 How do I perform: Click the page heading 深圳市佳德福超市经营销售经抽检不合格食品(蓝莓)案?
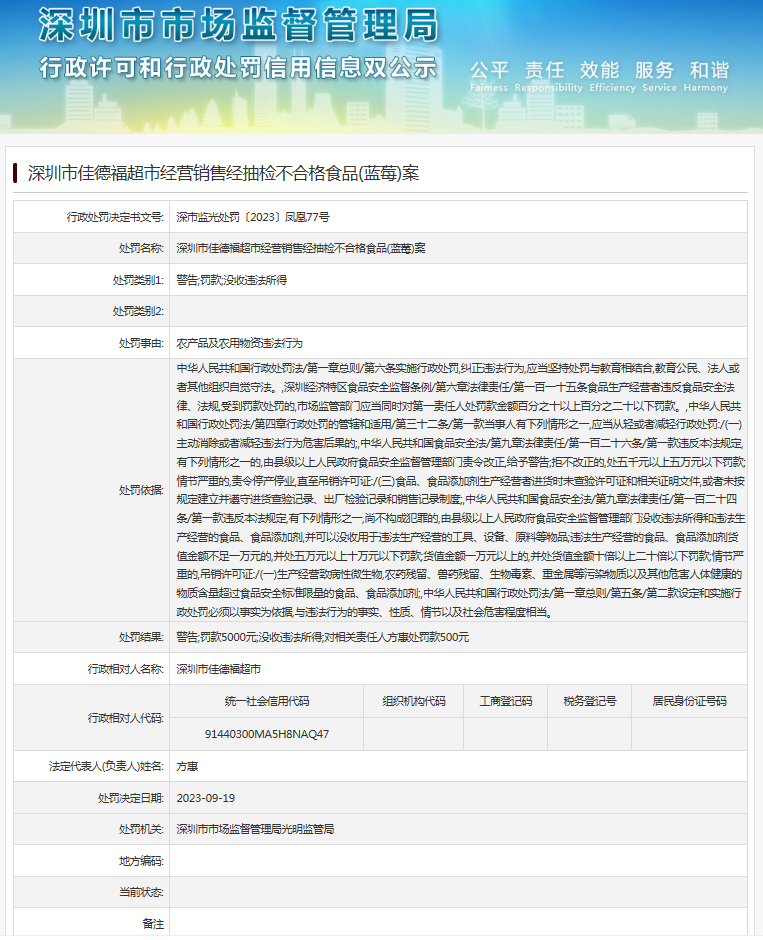click(x=223, y=173)
